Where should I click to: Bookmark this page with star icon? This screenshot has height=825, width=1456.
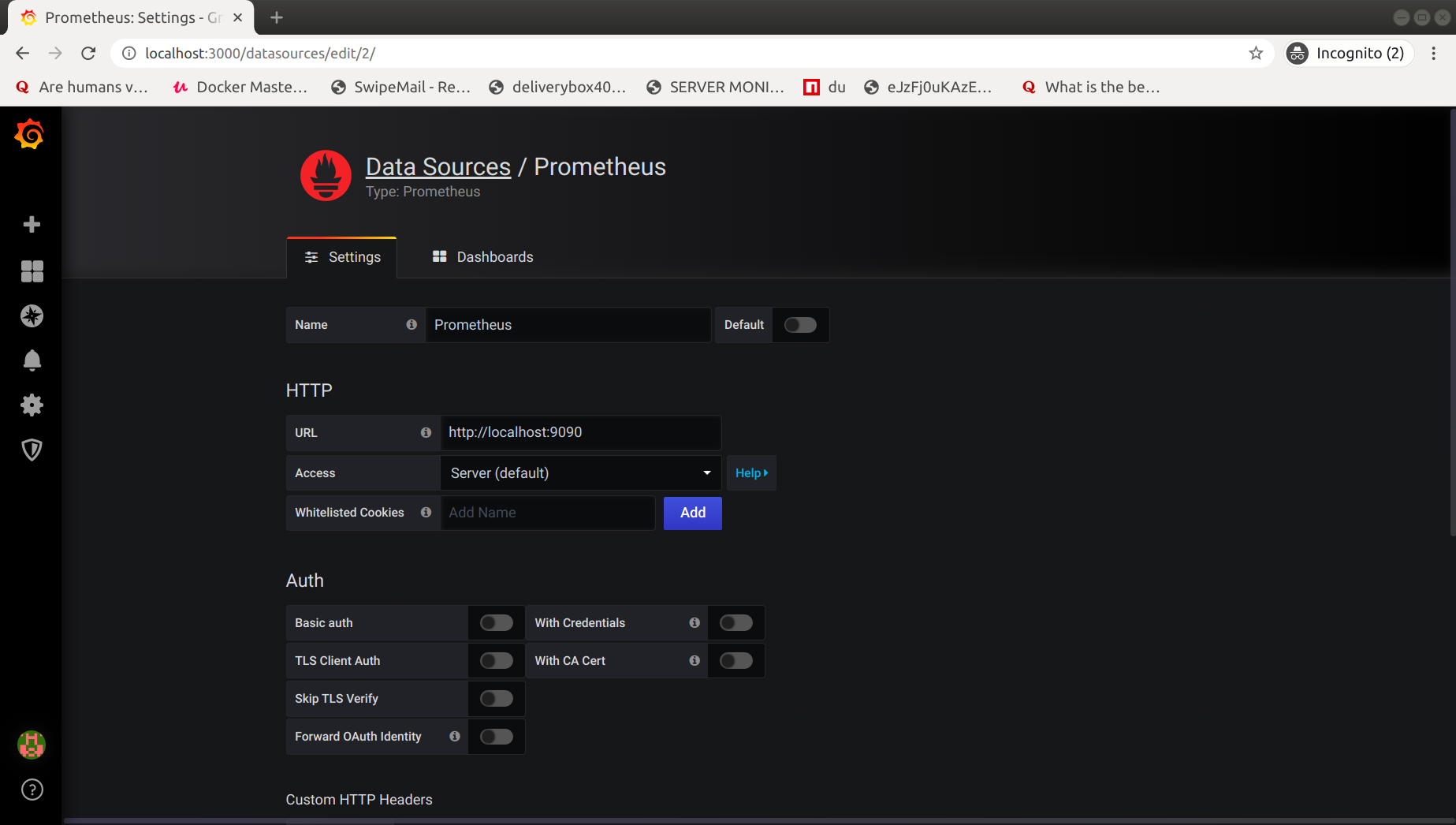(x=1256, y=53)
